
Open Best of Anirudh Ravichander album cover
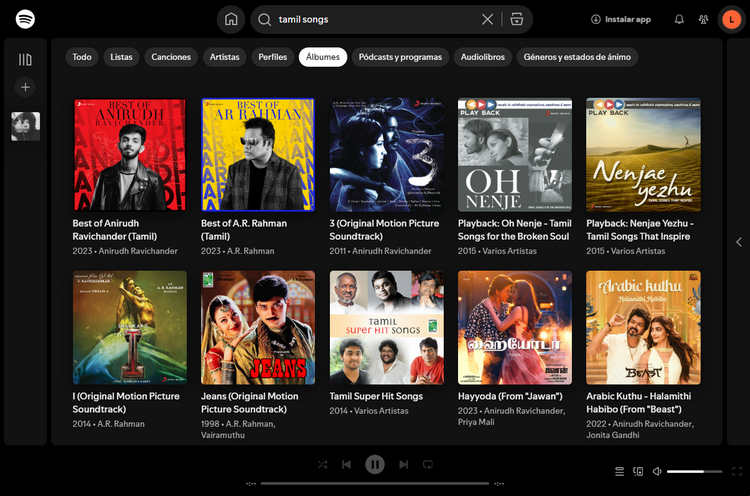point(130,155)
